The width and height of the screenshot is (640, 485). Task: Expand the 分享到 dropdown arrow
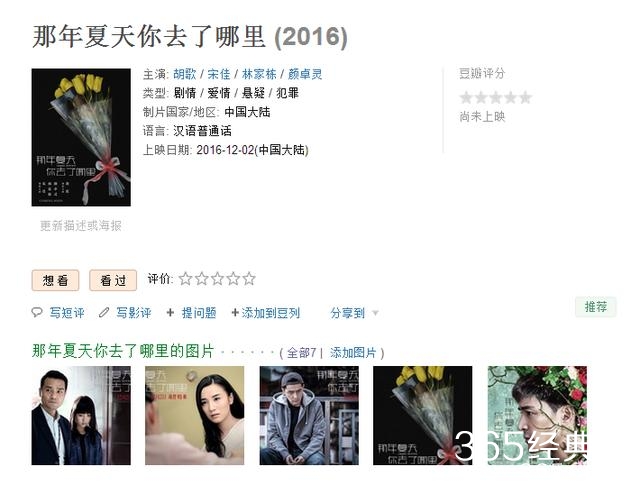pyautogui.click(x=376, y=313)
